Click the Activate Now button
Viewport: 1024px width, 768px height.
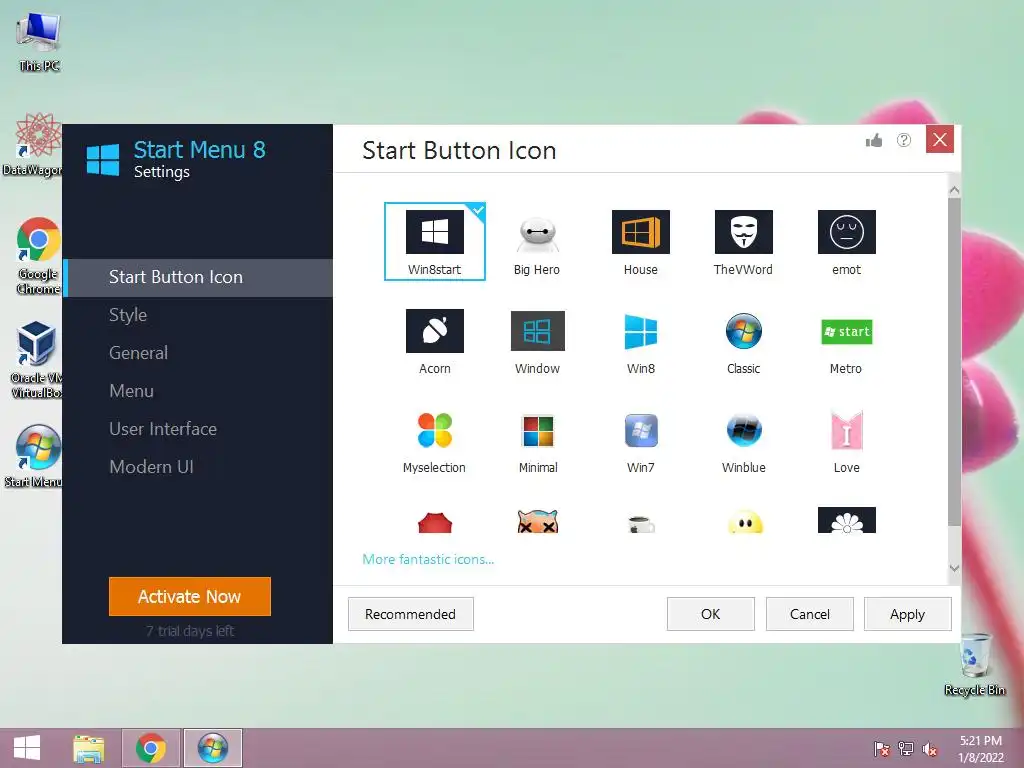click(x=189, y=596)
